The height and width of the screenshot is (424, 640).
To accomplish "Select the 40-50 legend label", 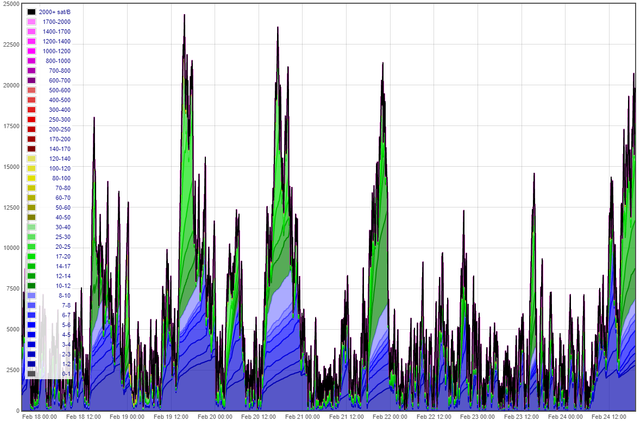I will (63, 218).
